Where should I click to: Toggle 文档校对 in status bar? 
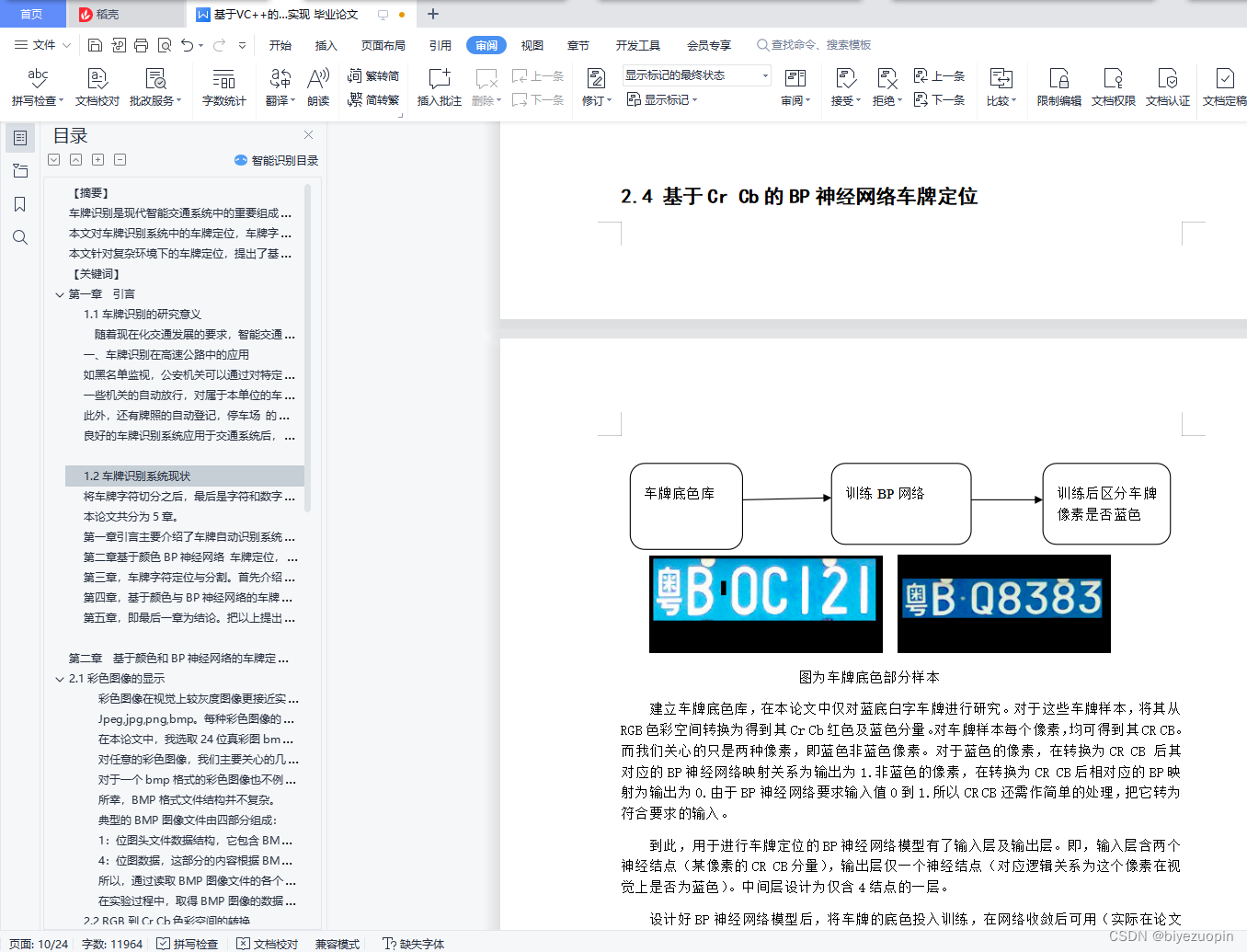coord(268,944)
